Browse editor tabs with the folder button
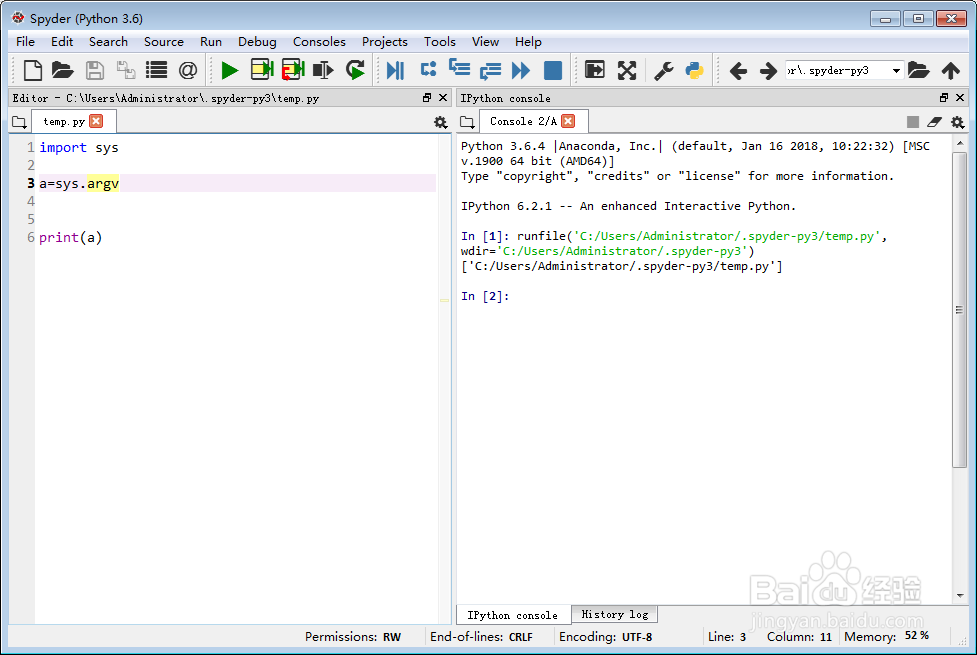977x655 pixels. (19, 122)
